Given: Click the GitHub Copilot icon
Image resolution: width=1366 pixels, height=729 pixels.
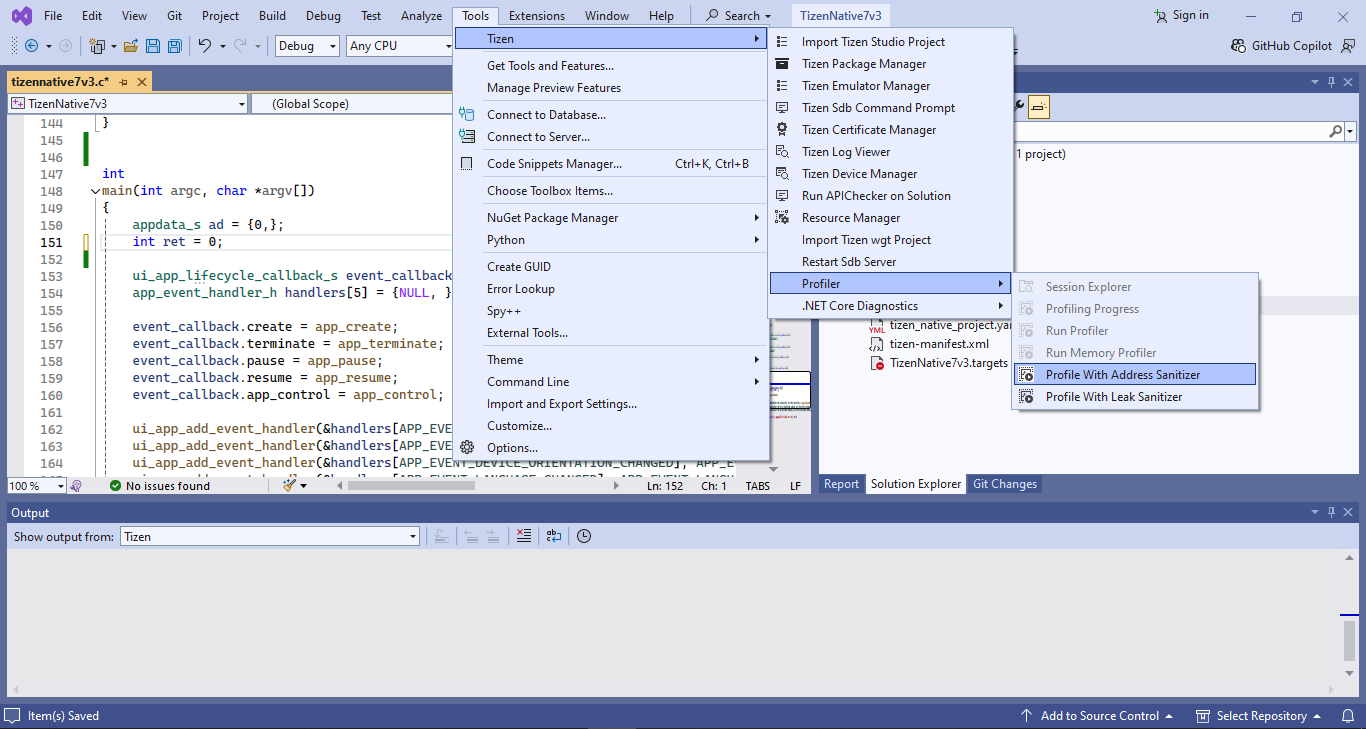Looking at the screenshot, I should 1238,46.
